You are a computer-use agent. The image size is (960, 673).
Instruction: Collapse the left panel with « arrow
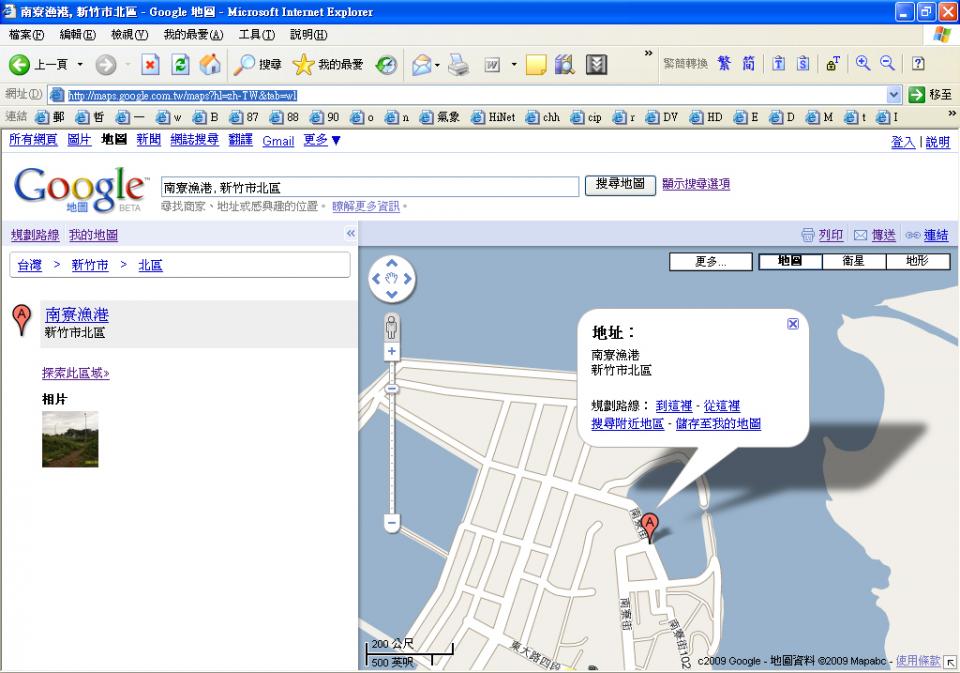(351, 233)
